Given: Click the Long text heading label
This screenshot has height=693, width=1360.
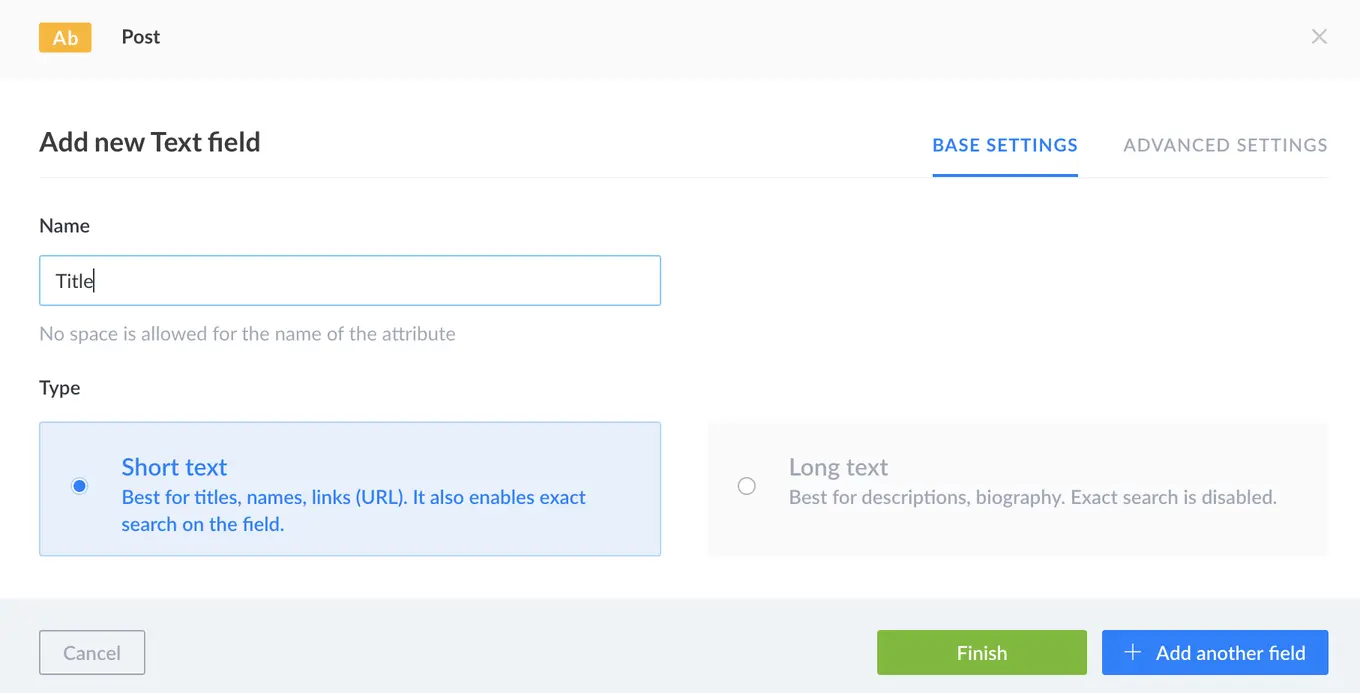Looking at the screenshot, I should 838,467.
